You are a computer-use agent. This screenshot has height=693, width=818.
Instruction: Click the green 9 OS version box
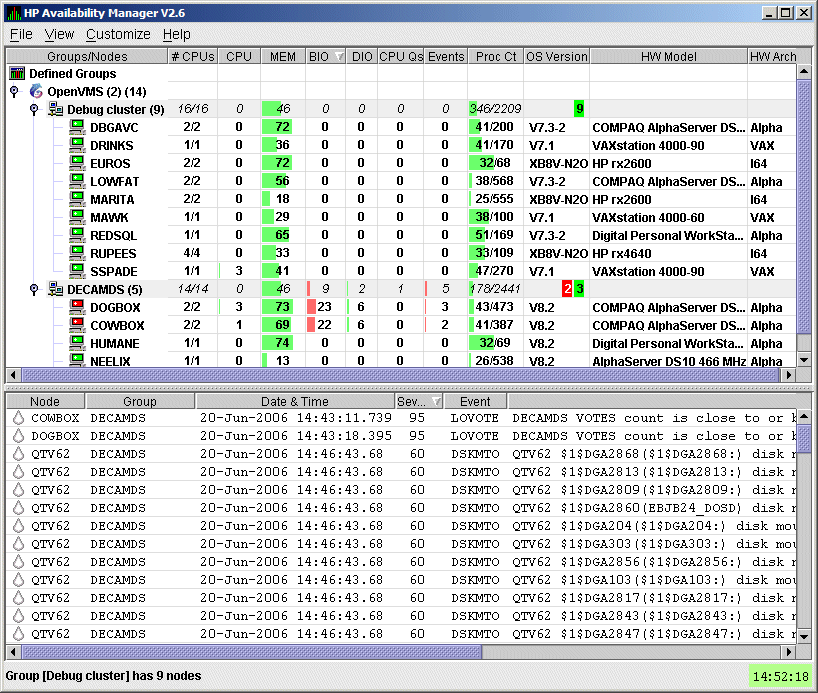click(579, 109)
